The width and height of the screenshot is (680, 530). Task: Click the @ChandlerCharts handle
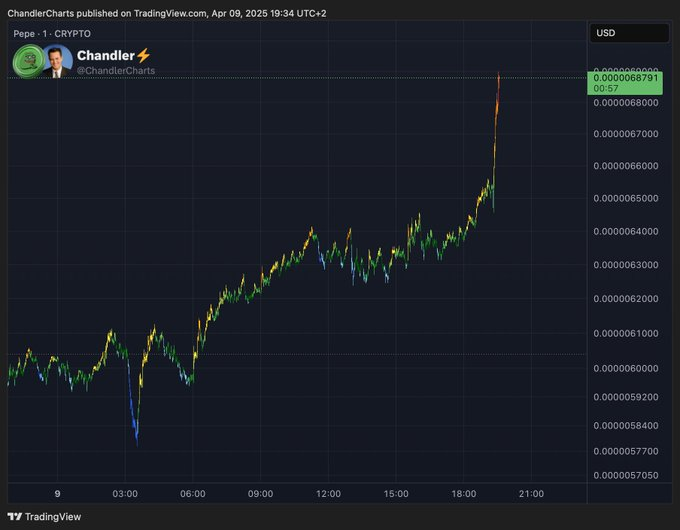[116, 71]
